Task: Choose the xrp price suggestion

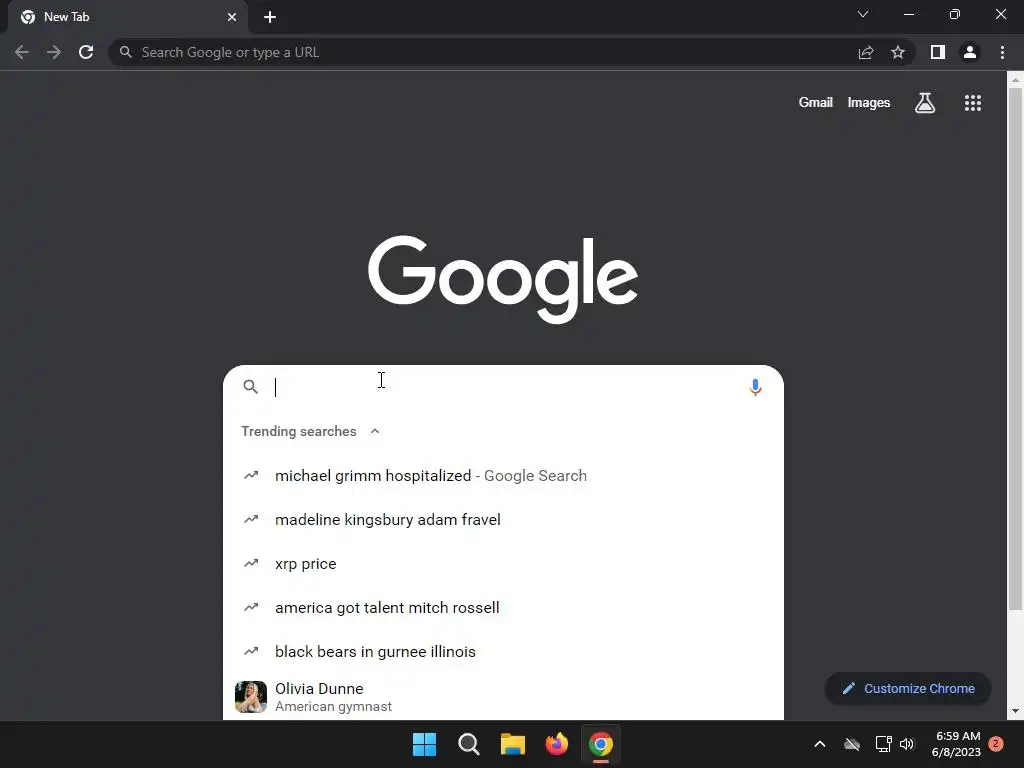Action: point(503,564)
